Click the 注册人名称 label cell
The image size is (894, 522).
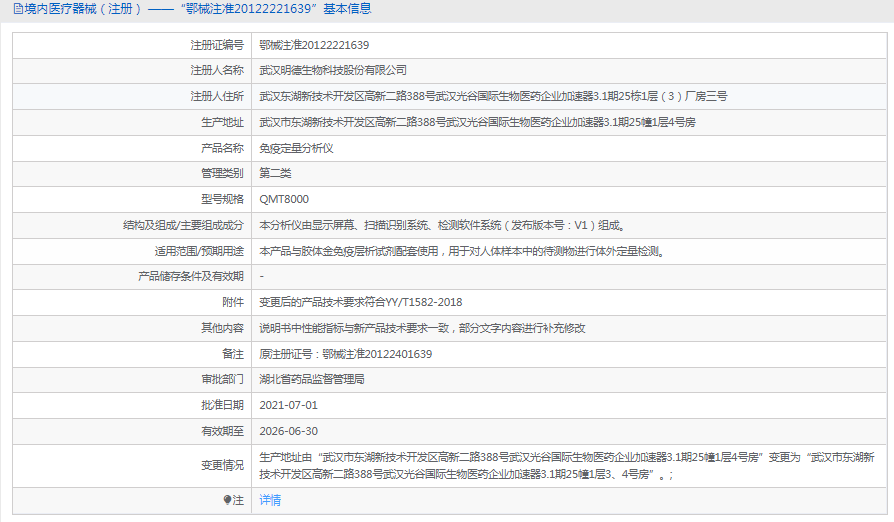click(132, 71)
